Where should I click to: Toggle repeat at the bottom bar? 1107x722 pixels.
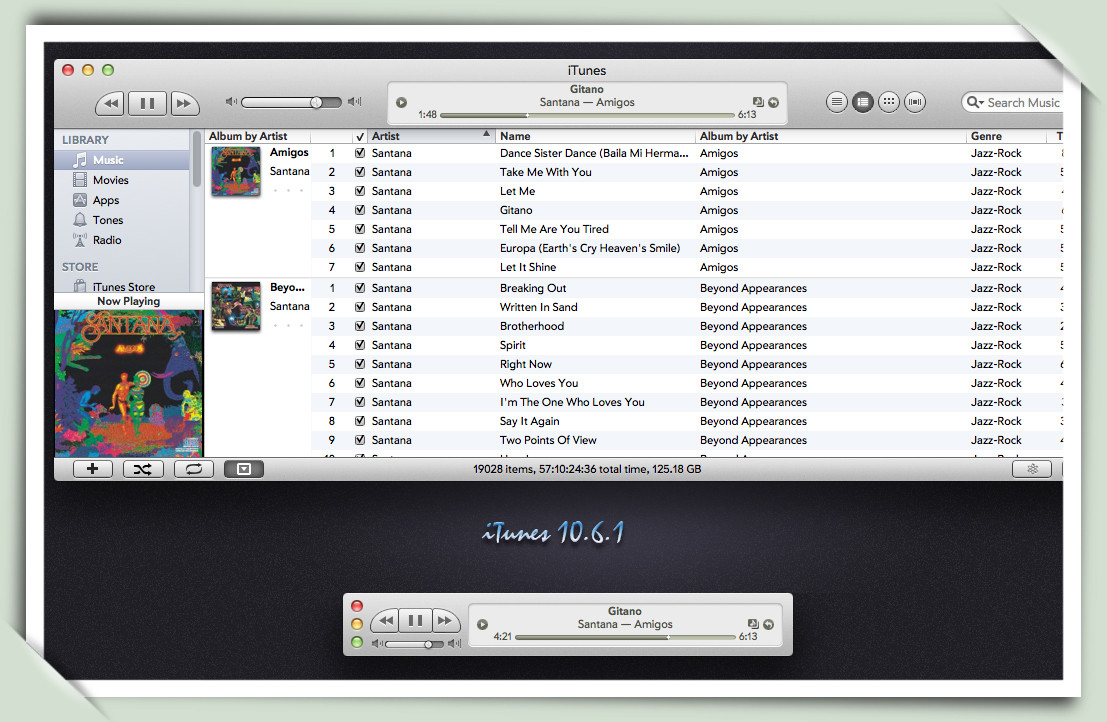click(x=194, y=469)
